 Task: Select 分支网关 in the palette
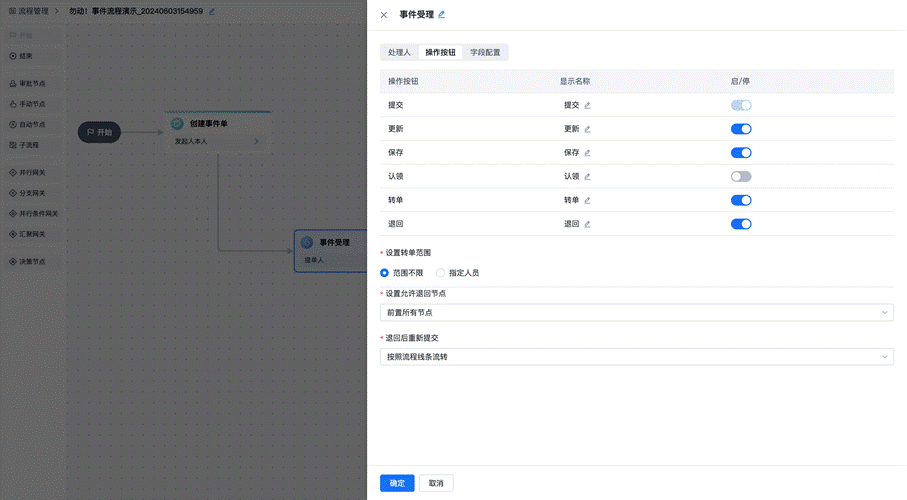(x=27, y=193)
